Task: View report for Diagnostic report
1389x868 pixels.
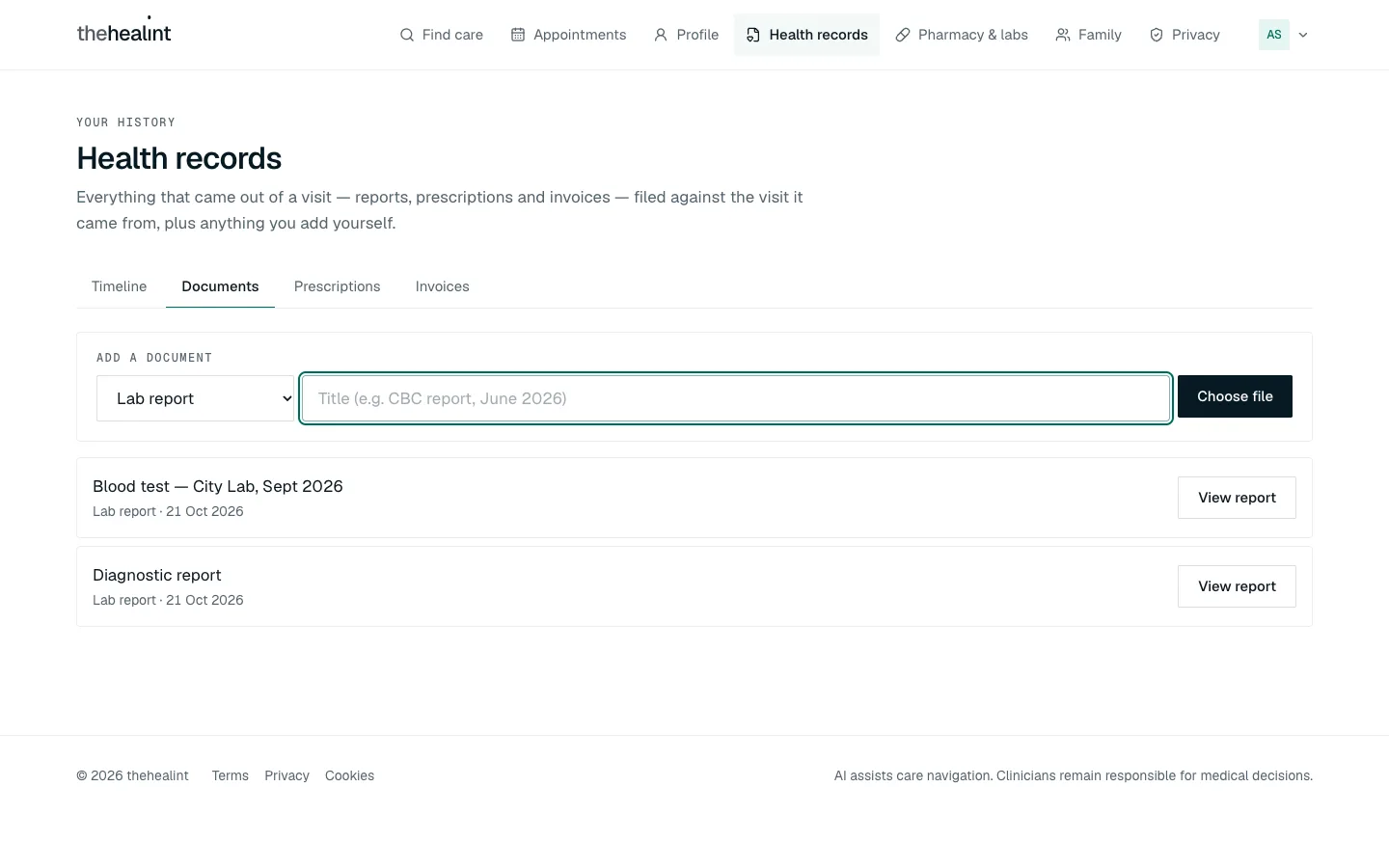Action: pyautogui.click(x=1237, y=586)
